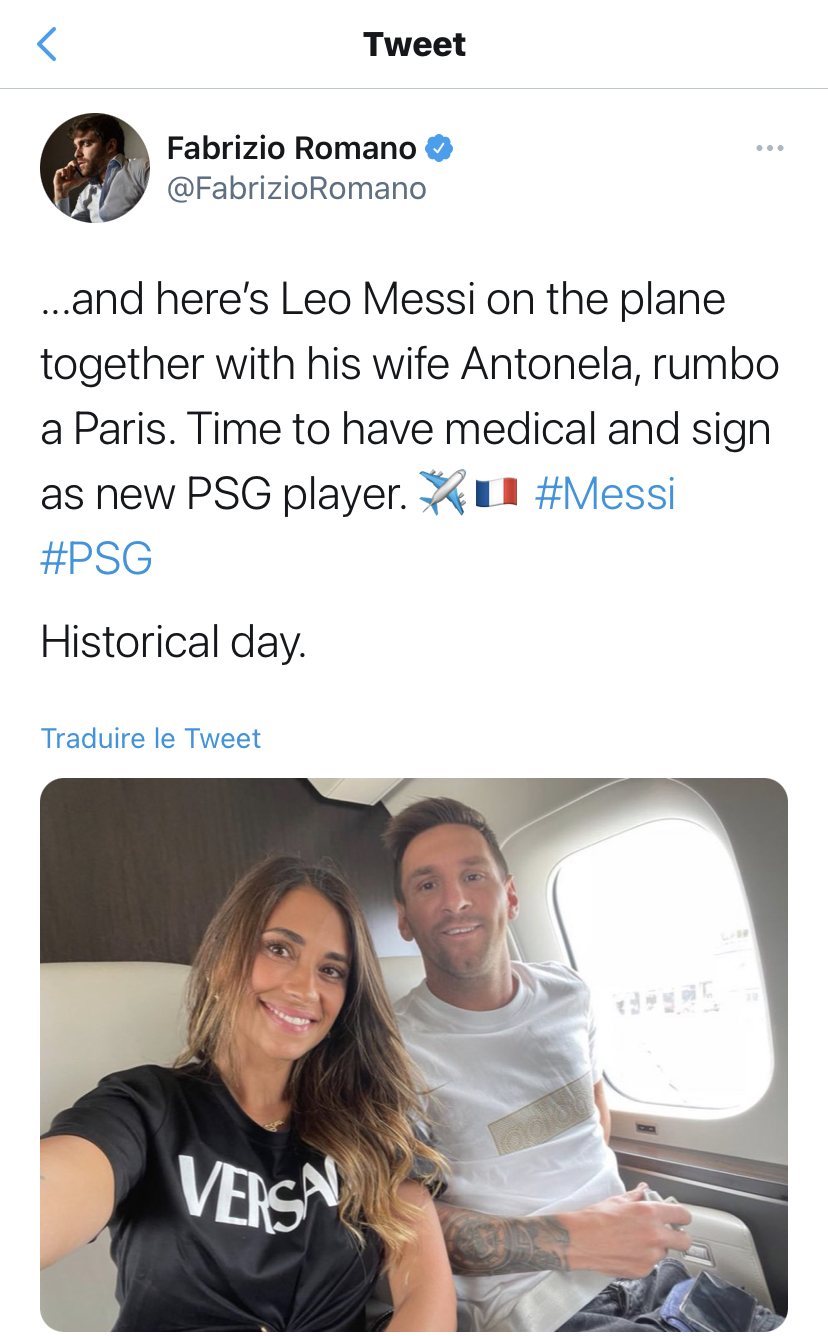Click the first line of tweet text
828x1336 pixels.
point(383,300)
